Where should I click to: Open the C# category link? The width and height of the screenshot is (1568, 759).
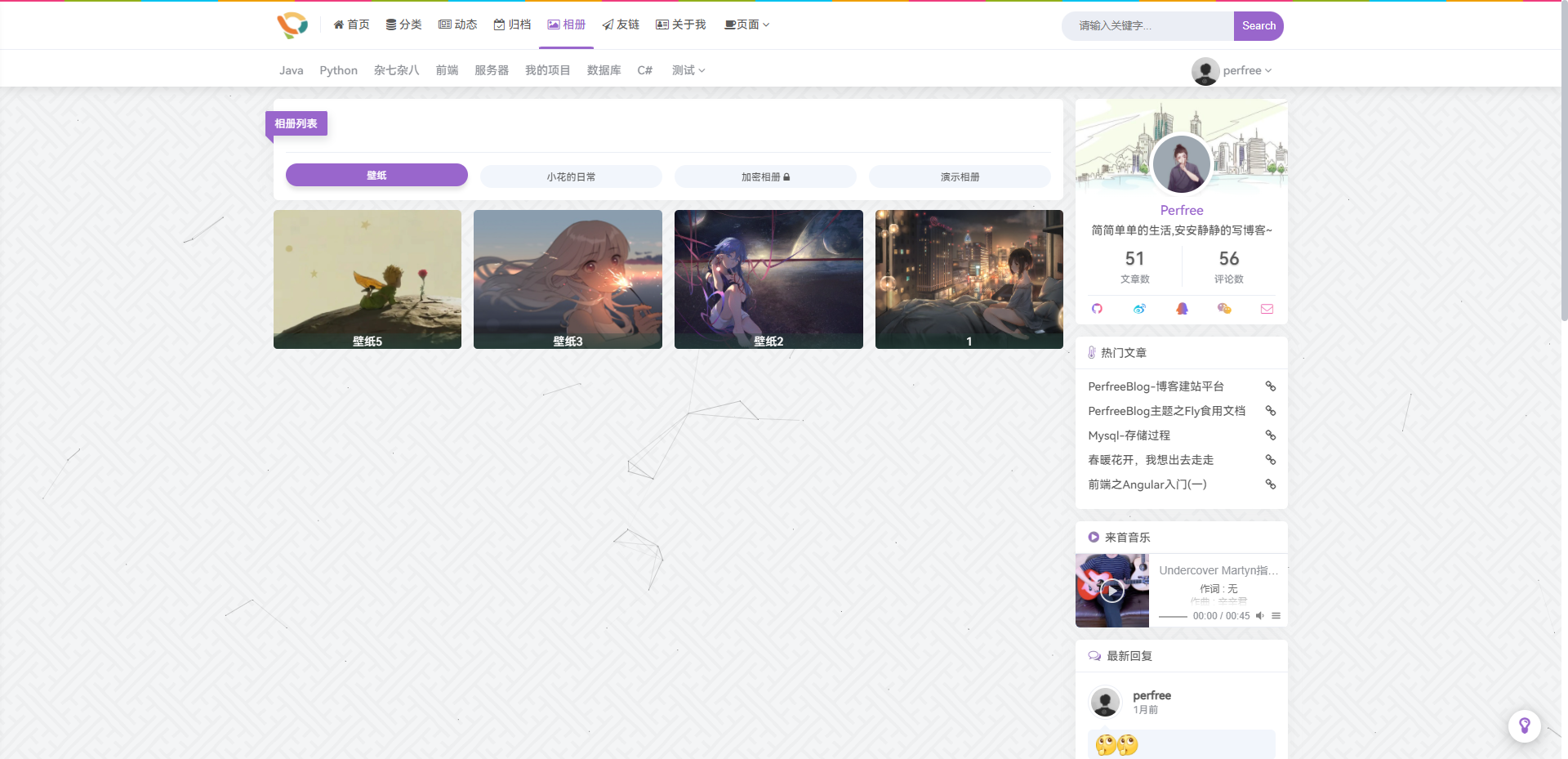(644, 70)
